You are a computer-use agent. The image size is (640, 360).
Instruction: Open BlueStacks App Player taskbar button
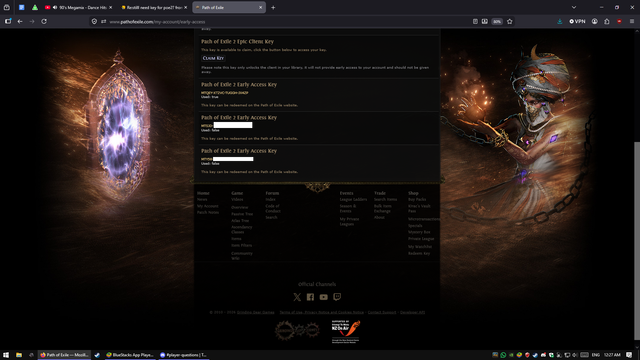(x=130, y=355)
